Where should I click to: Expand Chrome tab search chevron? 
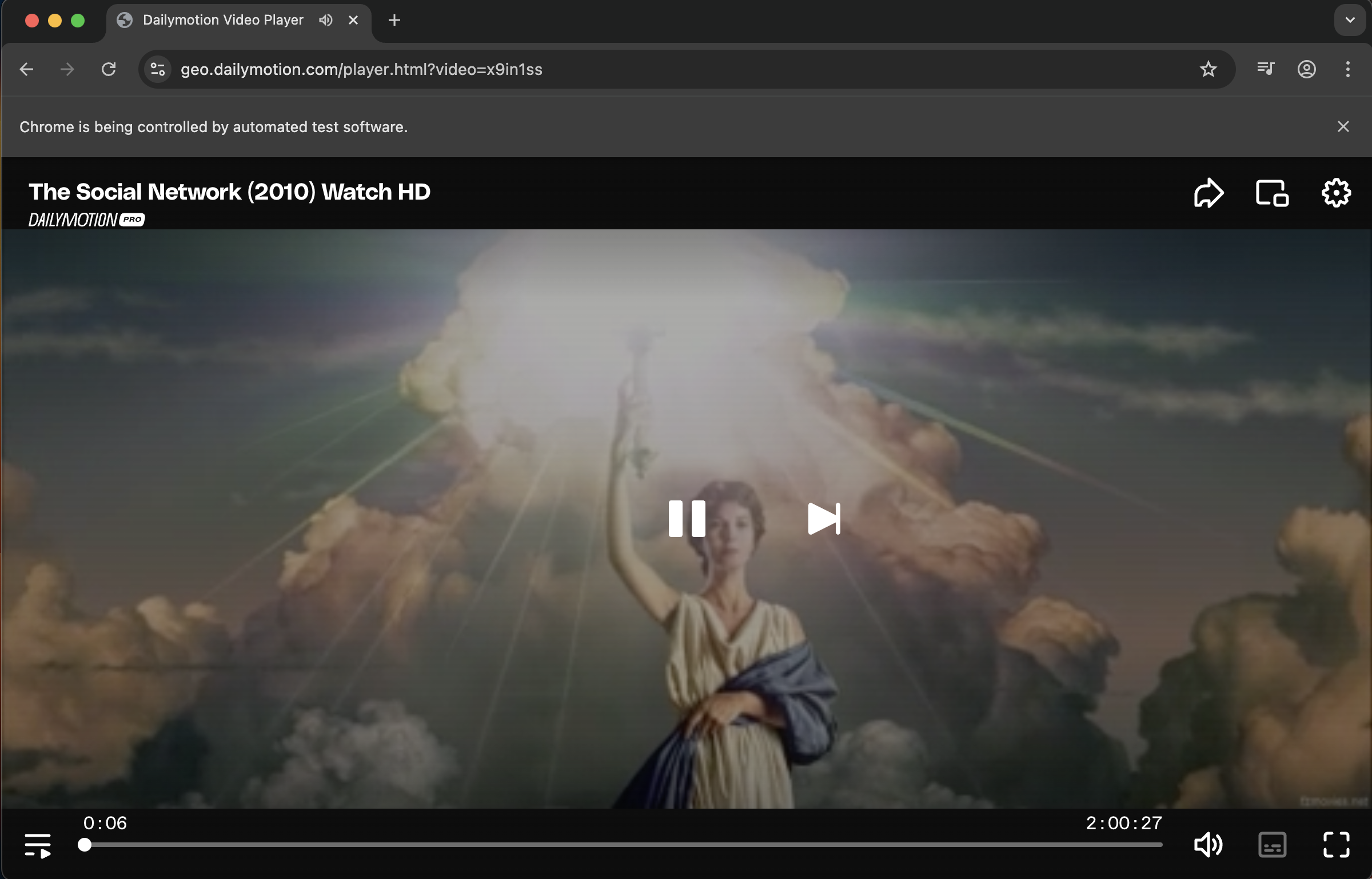[1350, 20]
